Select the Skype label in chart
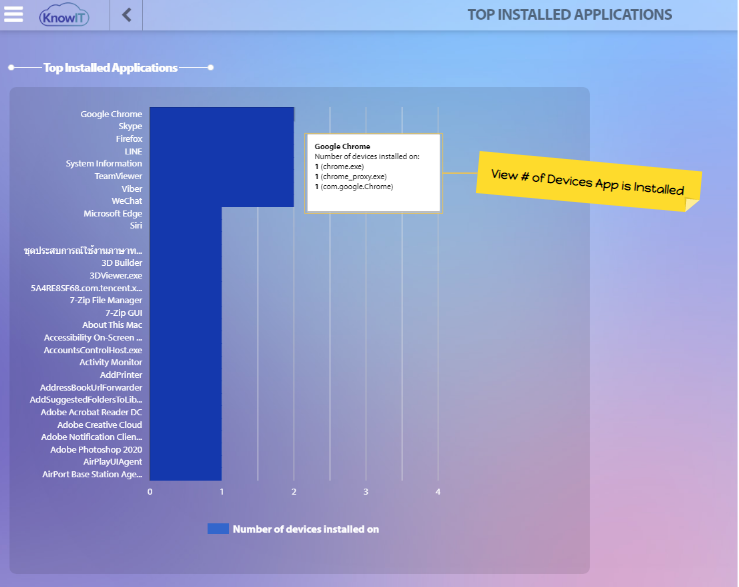Screen dimensions: 739x587 tap(130, 126)
